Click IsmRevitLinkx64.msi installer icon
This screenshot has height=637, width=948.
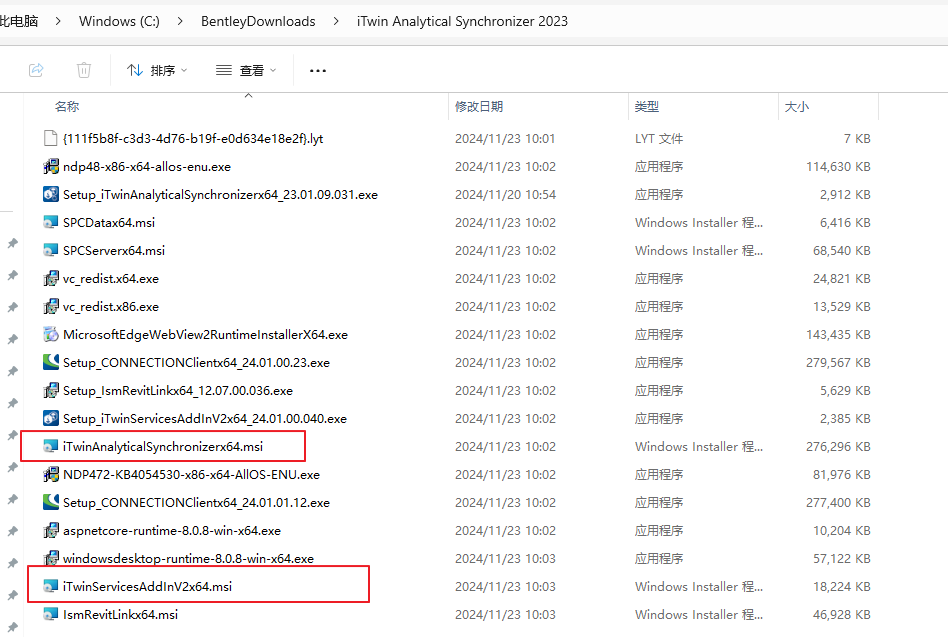pyautogui.click(x=51, y=615)
